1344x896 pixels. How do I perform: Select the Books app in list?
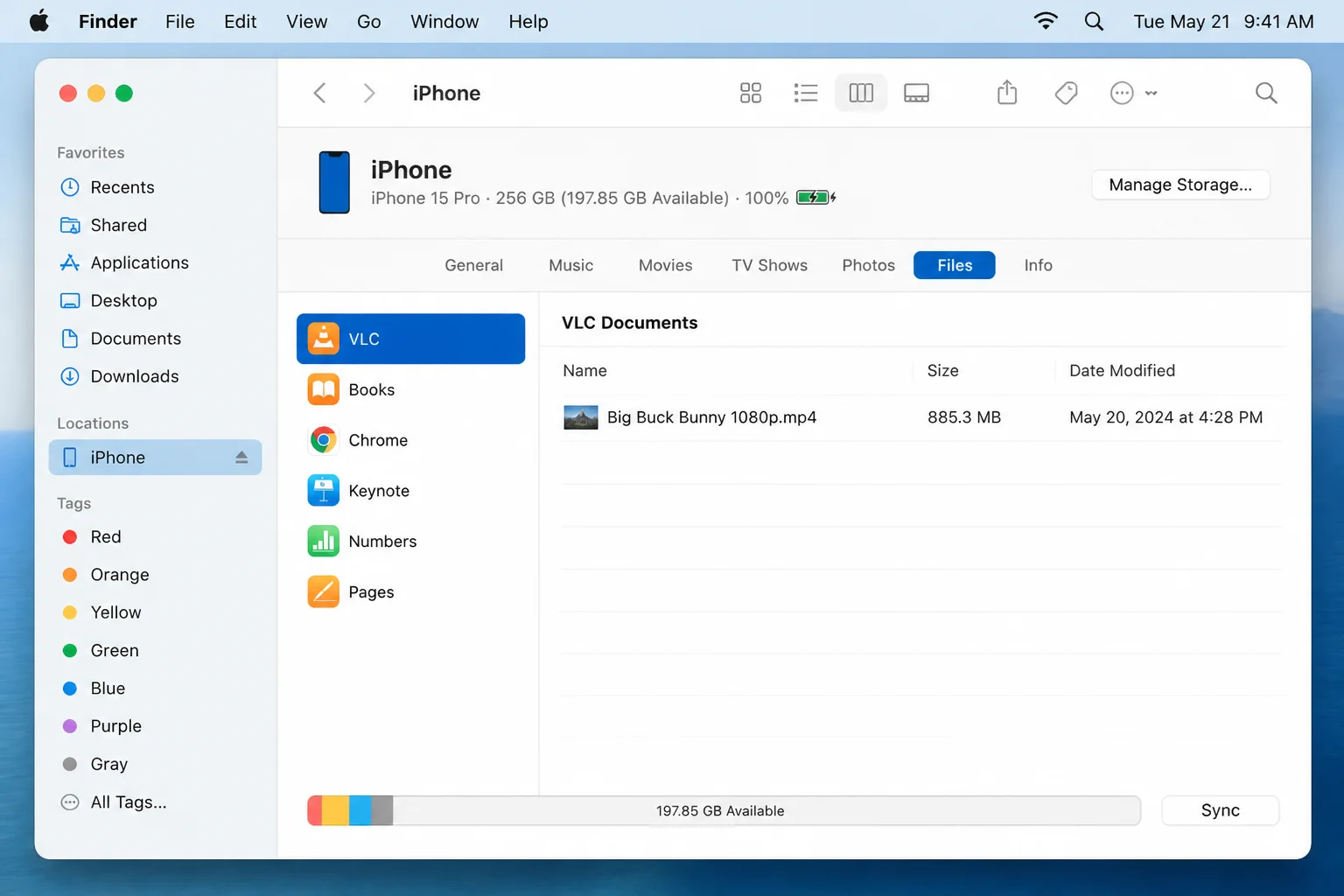(410, 389)
